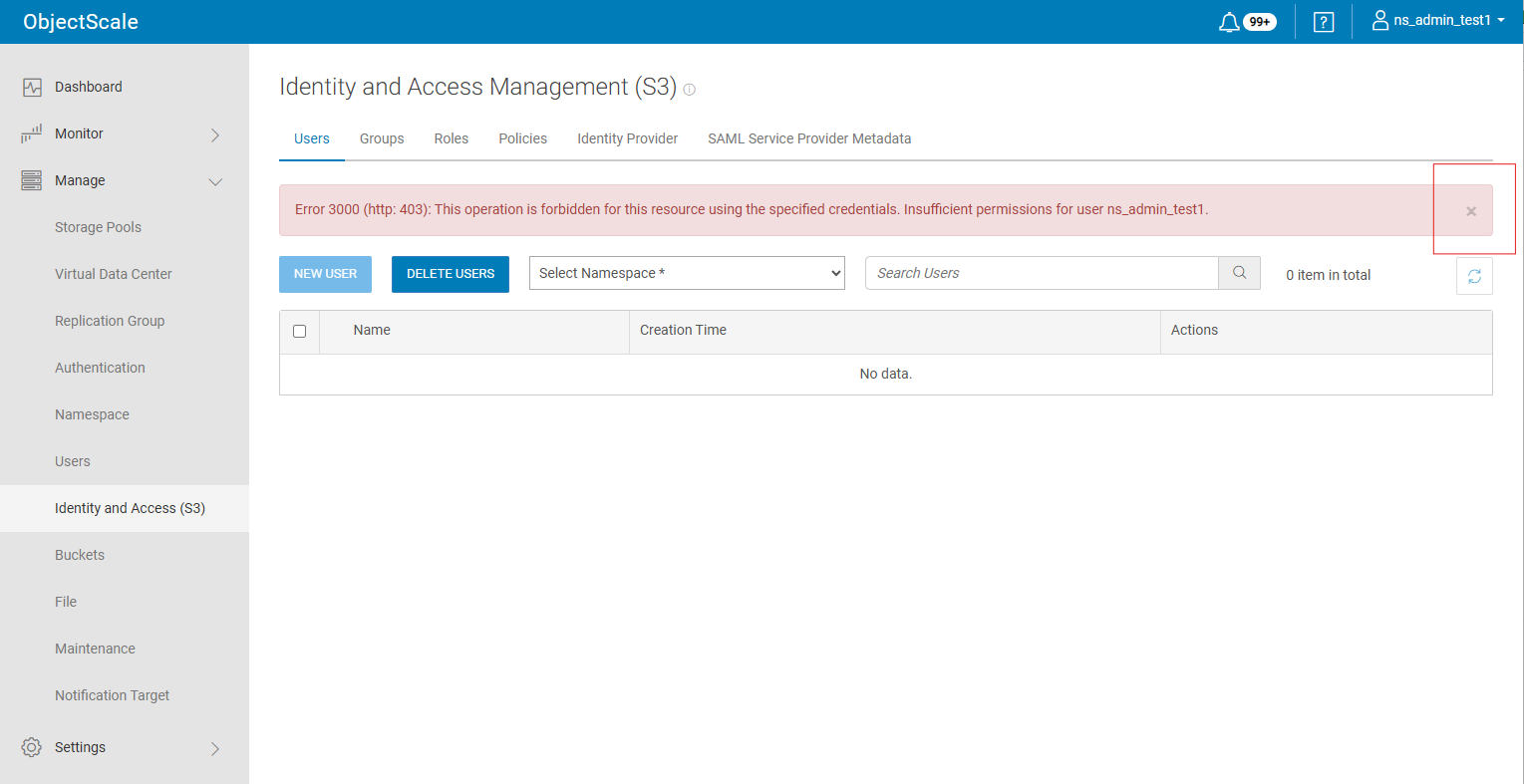Click the NEW USER button
Screen dimensions: 1524x784
pyautogui.click(x=325, y=274)
